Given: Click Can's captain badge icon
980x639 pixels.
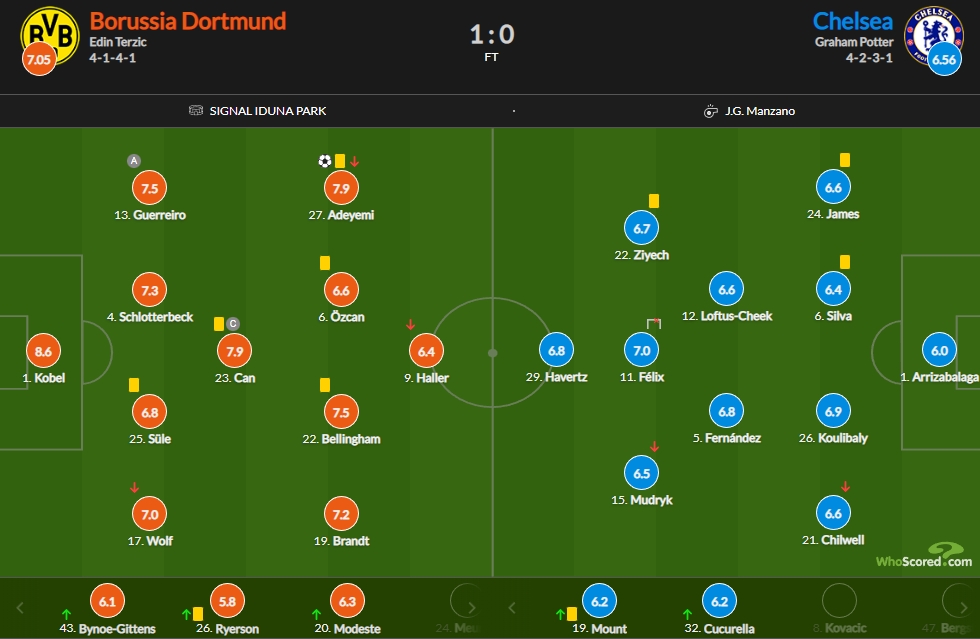Looking at the screenshot, I should (x=232, y=324).
